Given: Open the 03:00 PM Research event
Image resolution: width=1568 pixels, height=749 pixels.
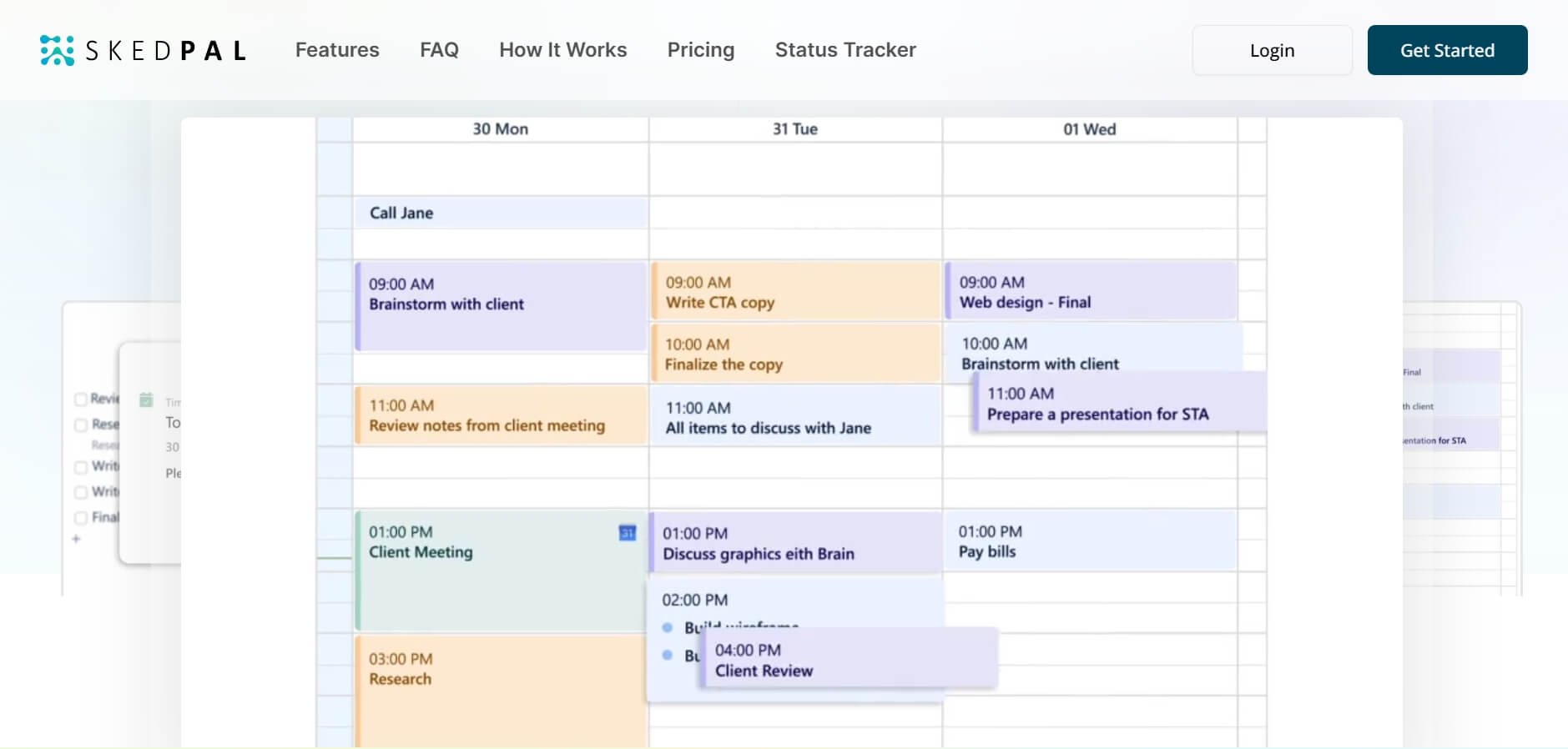Looking at the screenshot, I should coord(501,691).
